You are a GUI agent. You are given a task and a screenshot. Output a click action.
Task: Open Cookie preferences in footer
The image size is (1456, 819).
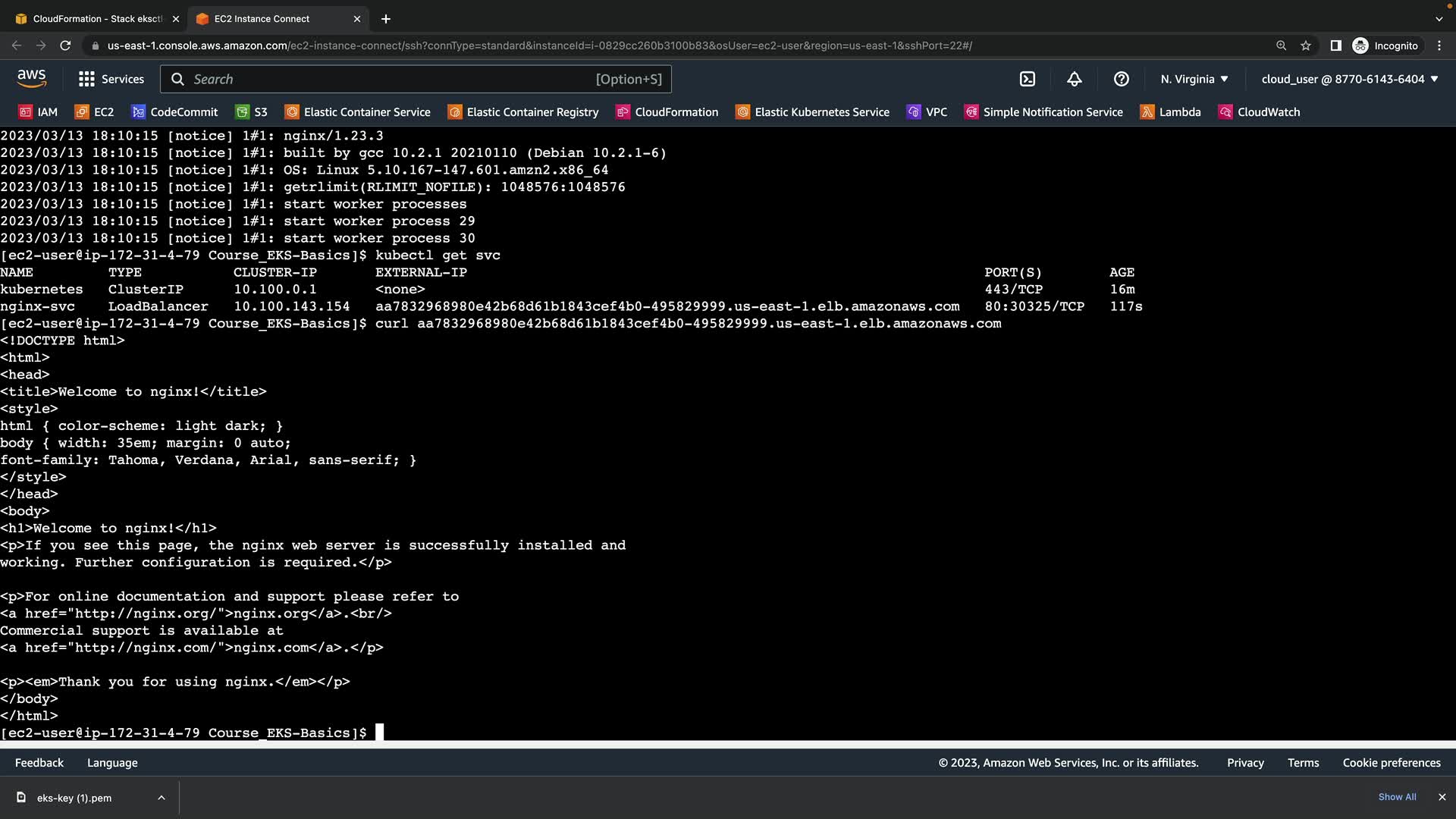(x=1391, y=763)
